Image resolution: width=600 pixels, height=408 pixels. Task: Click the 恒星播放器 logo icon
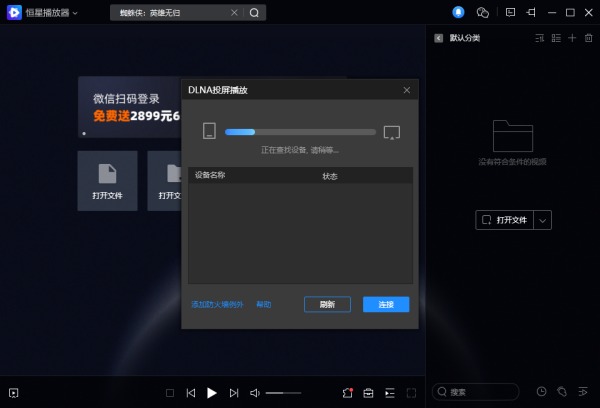pos(14,13)
